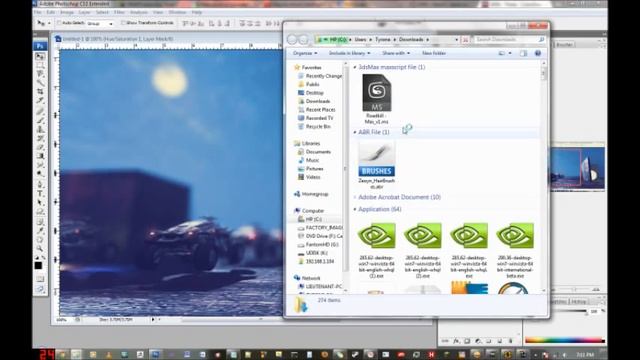Select the Brush tool
This screenshot has width=640, height=360.
(x=40, y=120)
